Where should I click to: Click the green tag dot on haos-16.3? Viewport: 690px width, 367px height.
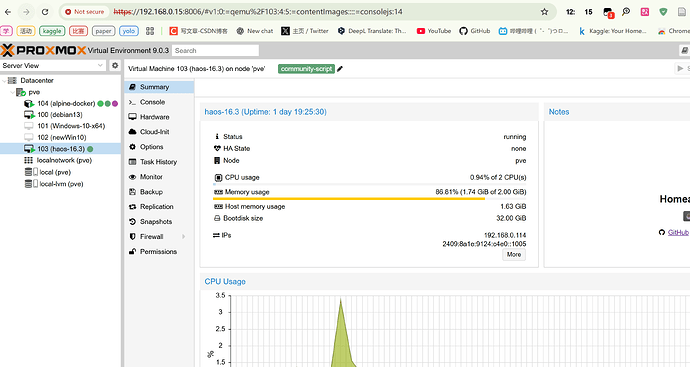(x=90, y=149)
